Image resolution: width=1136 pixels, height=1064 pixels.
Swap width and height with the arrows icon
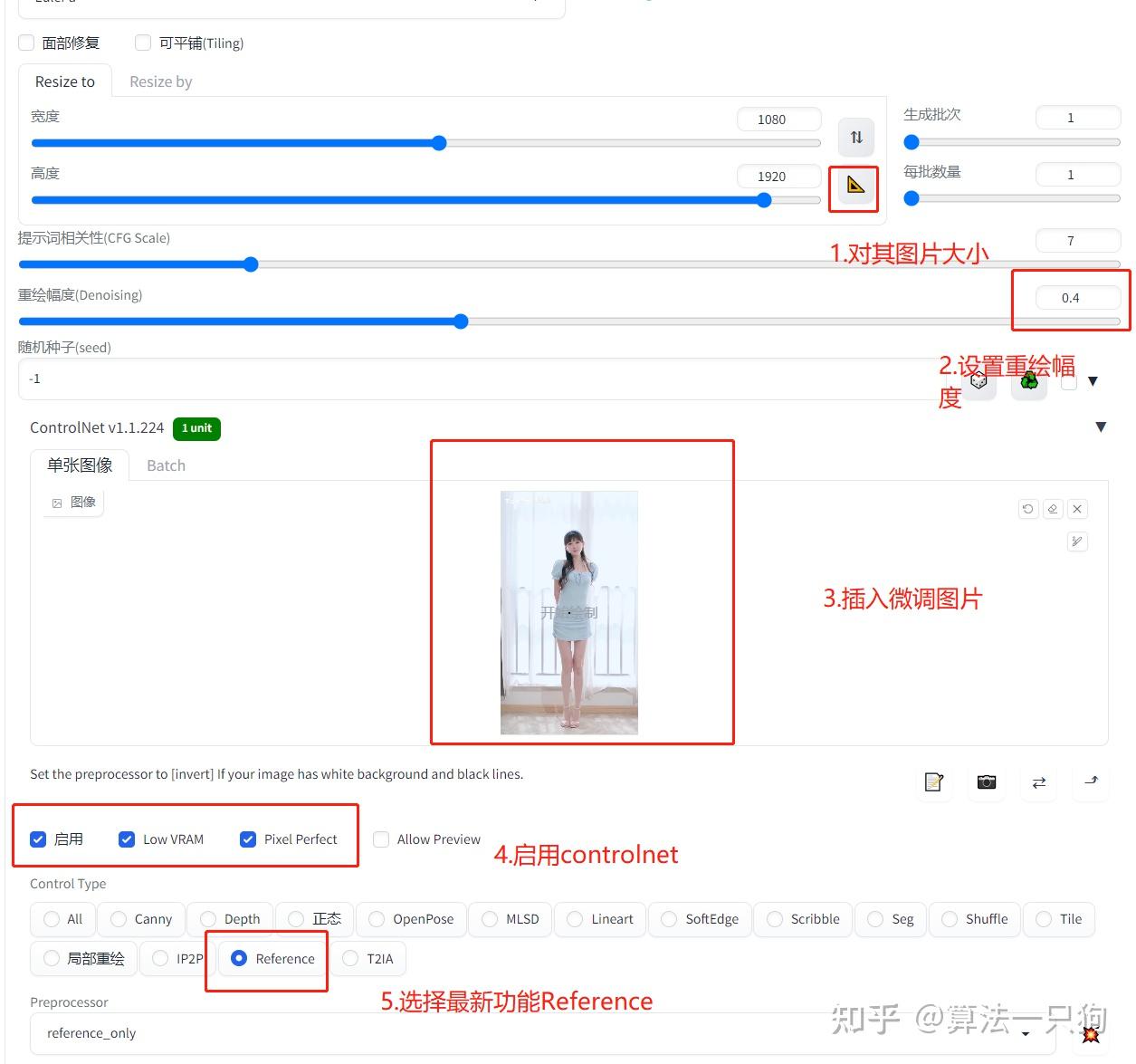click(x=854, y=137)
